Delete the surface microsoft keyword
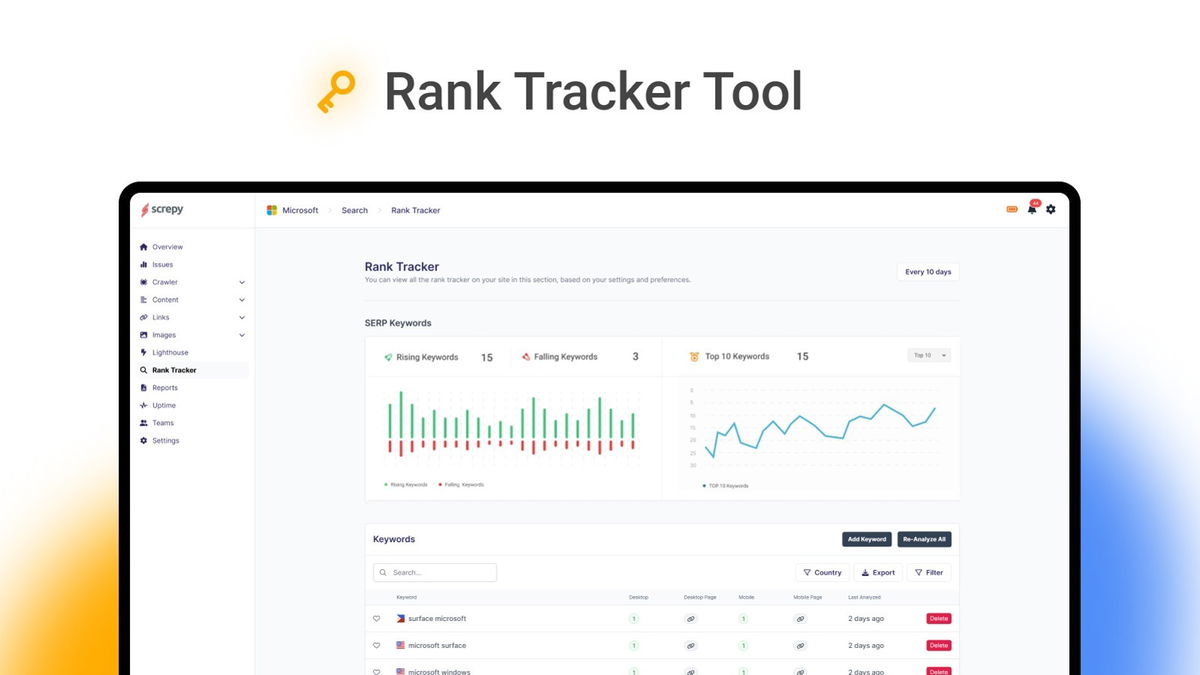 (x=938, y=618)
